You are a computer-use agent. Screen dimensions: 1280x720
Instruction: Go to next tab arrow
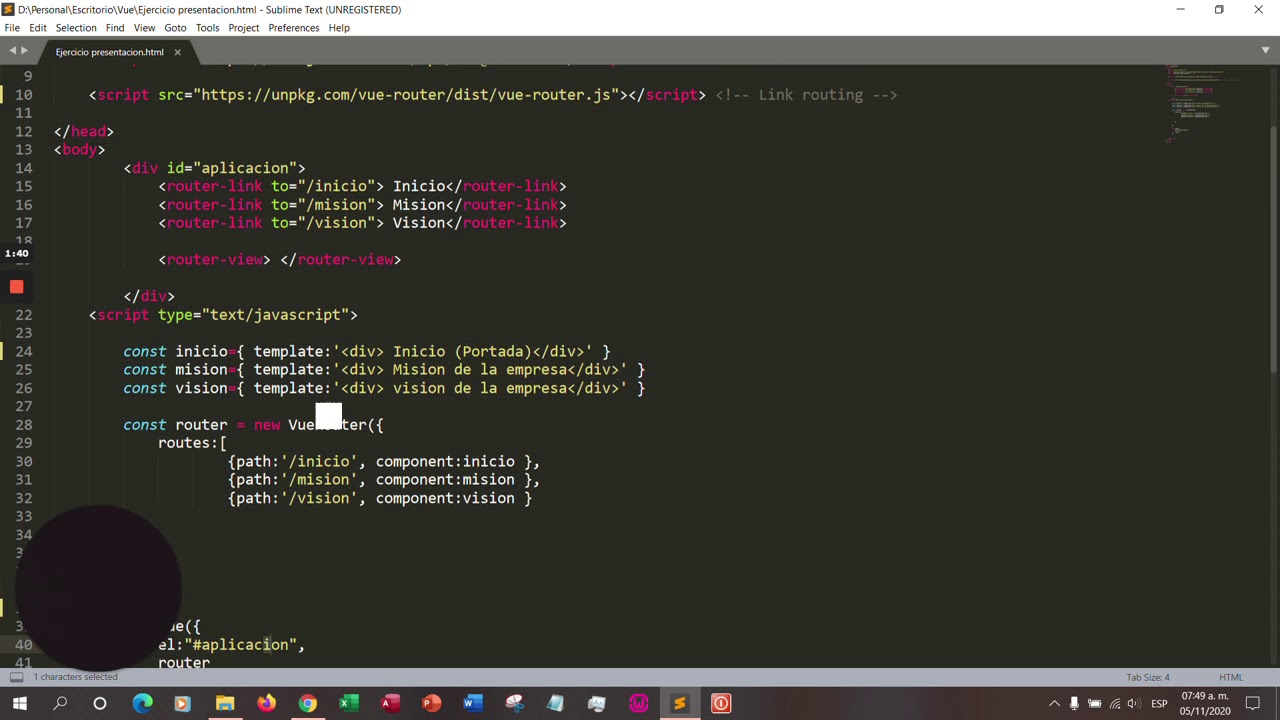pos(25,50)
